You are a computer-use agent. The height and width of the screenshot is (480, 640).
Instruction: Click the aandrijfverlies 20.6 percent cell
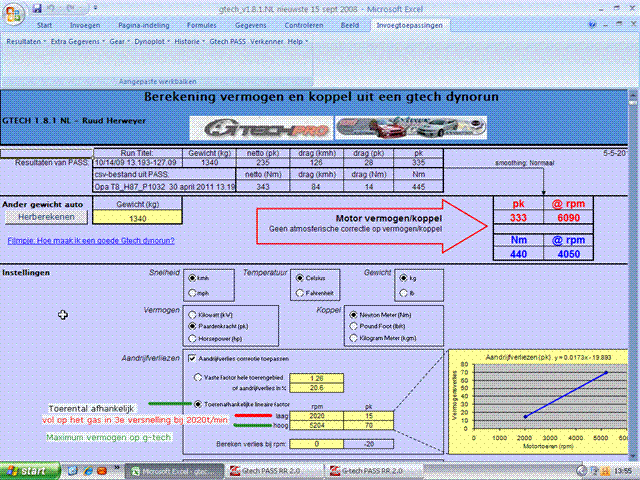pos(316,388)
